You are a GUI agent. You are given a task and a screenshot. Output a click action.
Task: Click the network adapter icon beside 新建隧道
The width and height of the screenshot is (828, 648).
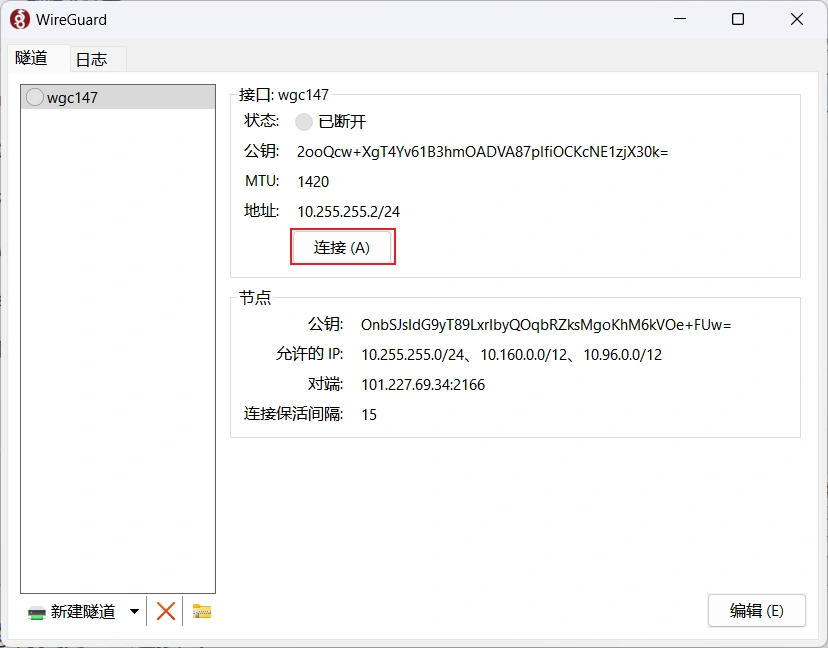coord(37,613)
